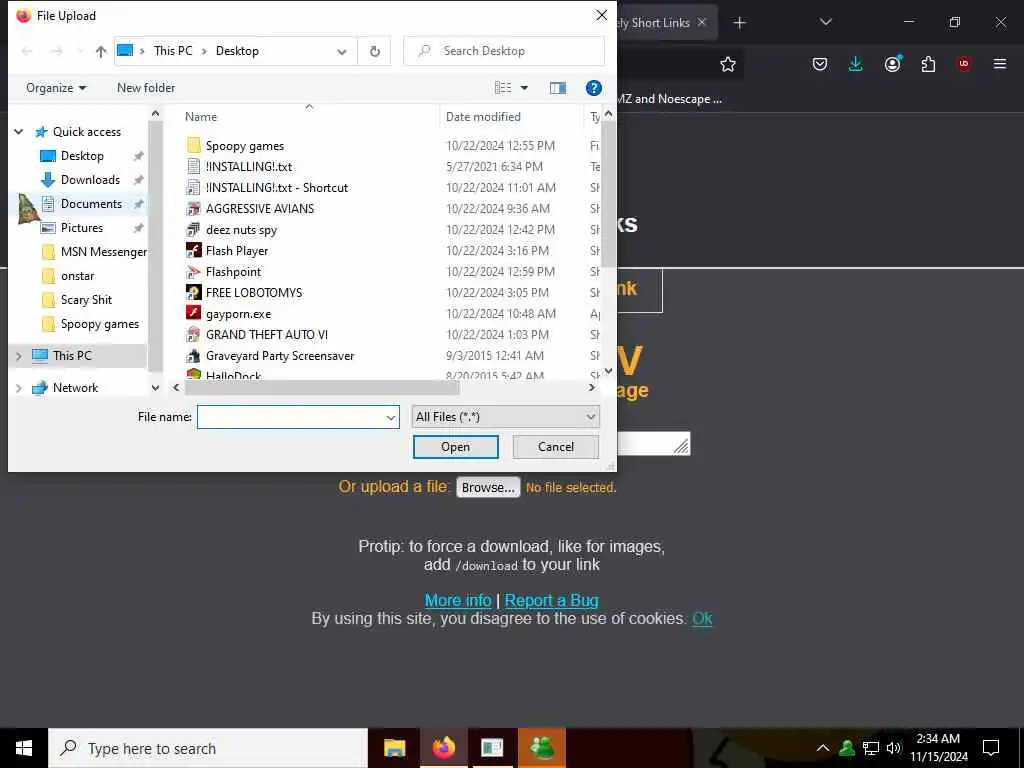The width and height of the screenshot is (1024, 768).
Task: Select the Spoopy games folder icon in file list
Action: point(193,146)
